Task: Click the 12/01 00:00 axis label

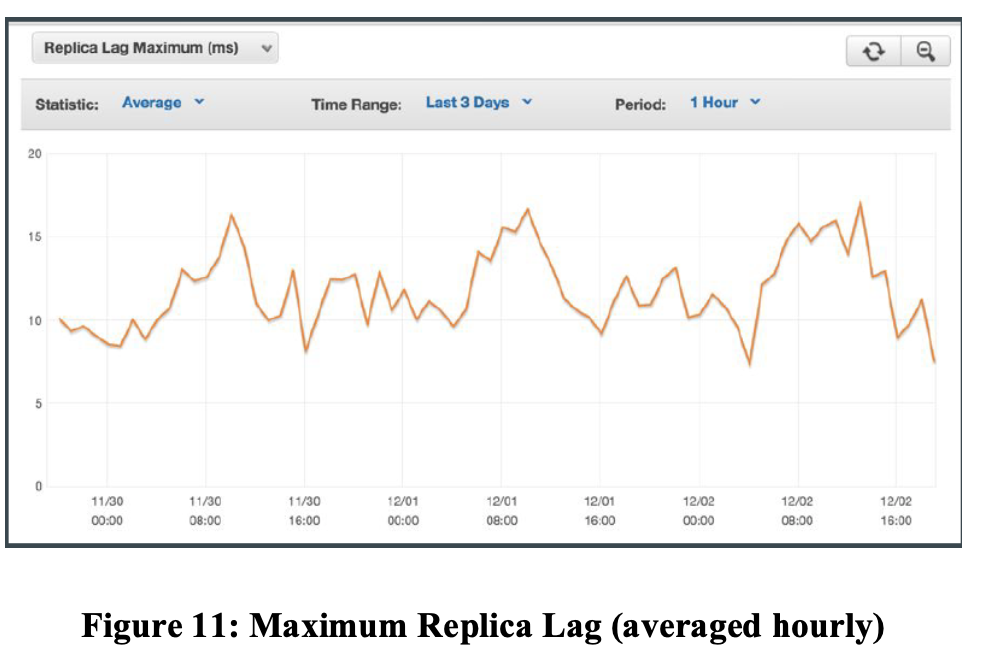Action: point(403,511)
